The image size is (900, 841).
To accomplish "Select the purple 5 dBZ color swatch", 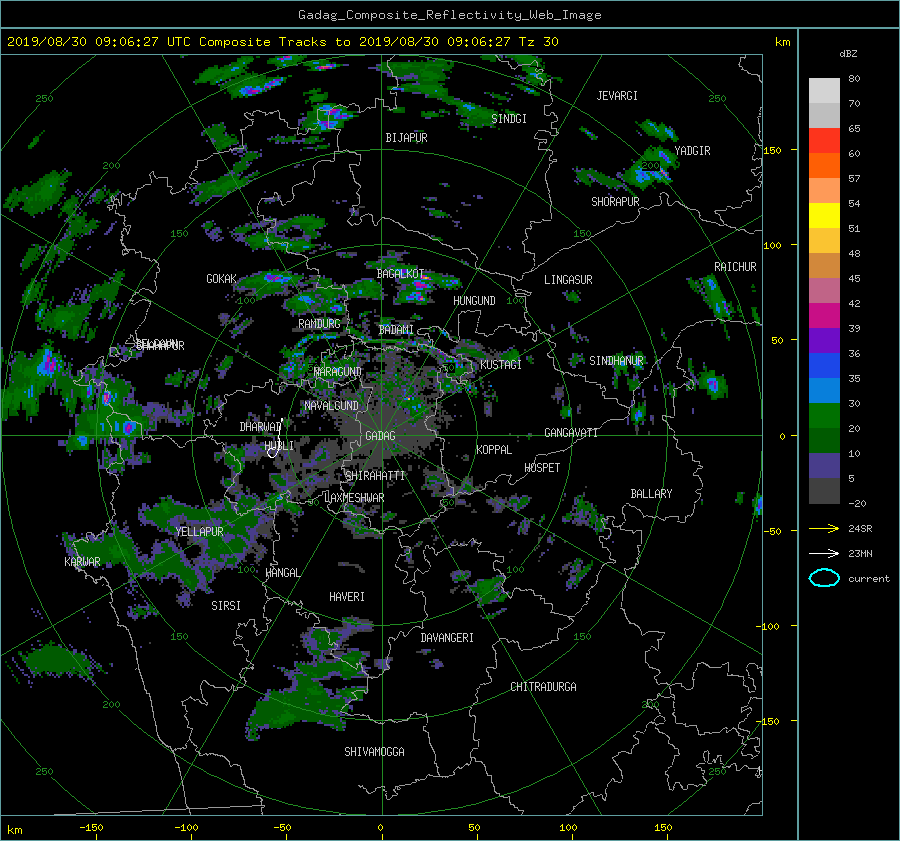I will pyautogui.click(x=824, y=466).
